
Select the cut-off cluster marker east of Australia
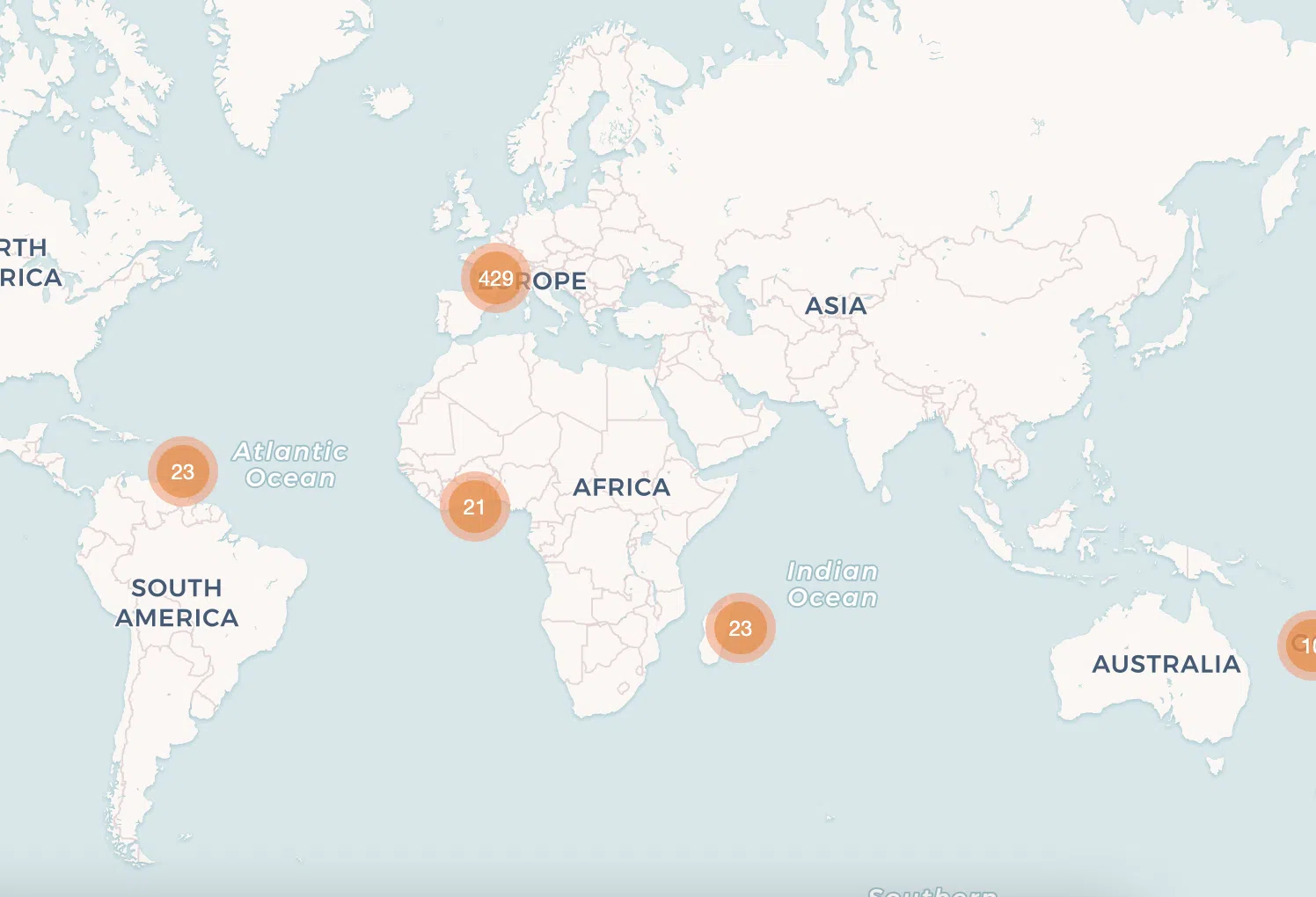pos(1298,645)
